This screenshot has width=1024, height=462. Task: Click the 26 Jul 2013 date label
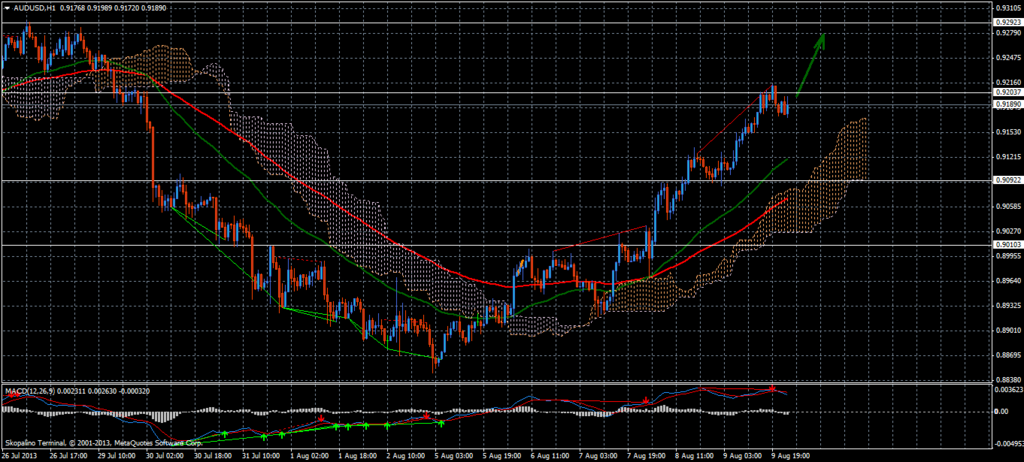tap(22, 453)
